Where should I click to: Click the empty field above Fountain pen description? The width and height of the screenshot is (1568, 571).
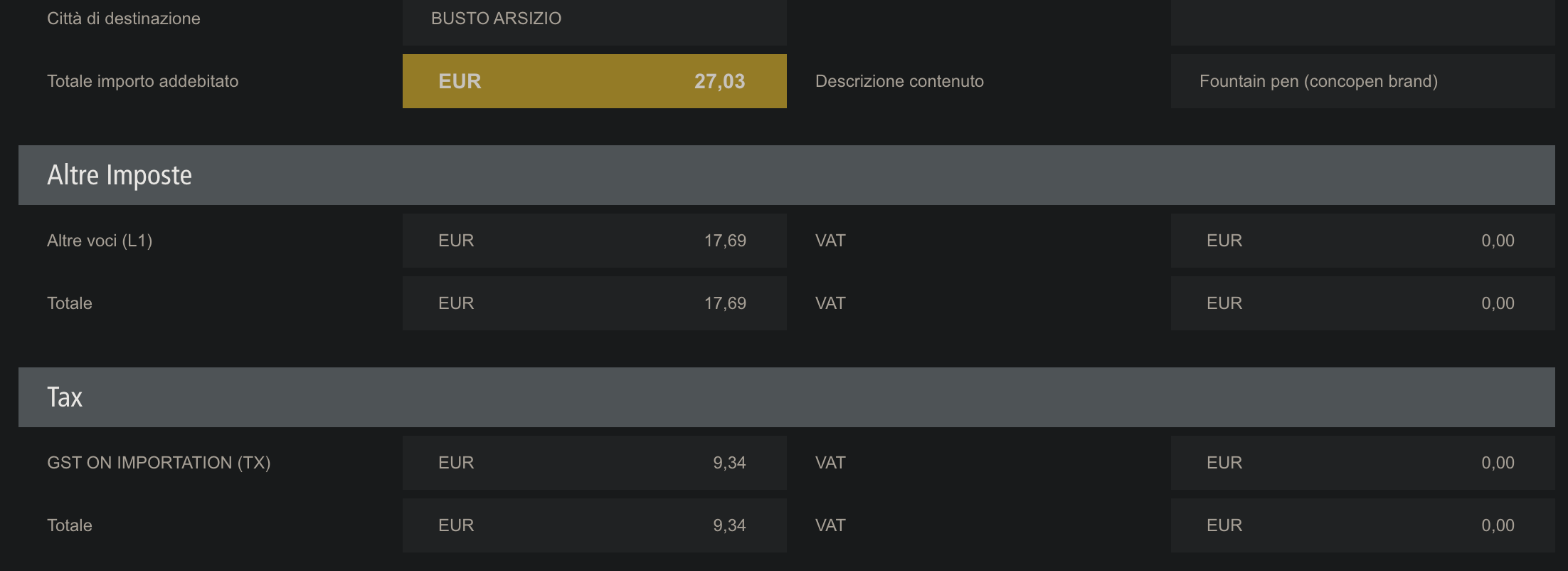pos(1362,21)
